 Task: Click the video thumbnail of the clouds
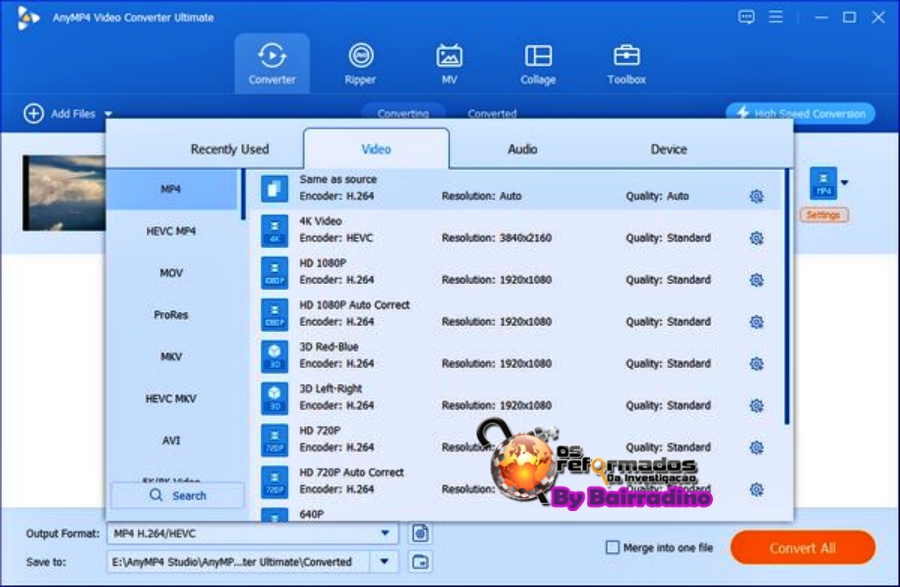(64, 193)
